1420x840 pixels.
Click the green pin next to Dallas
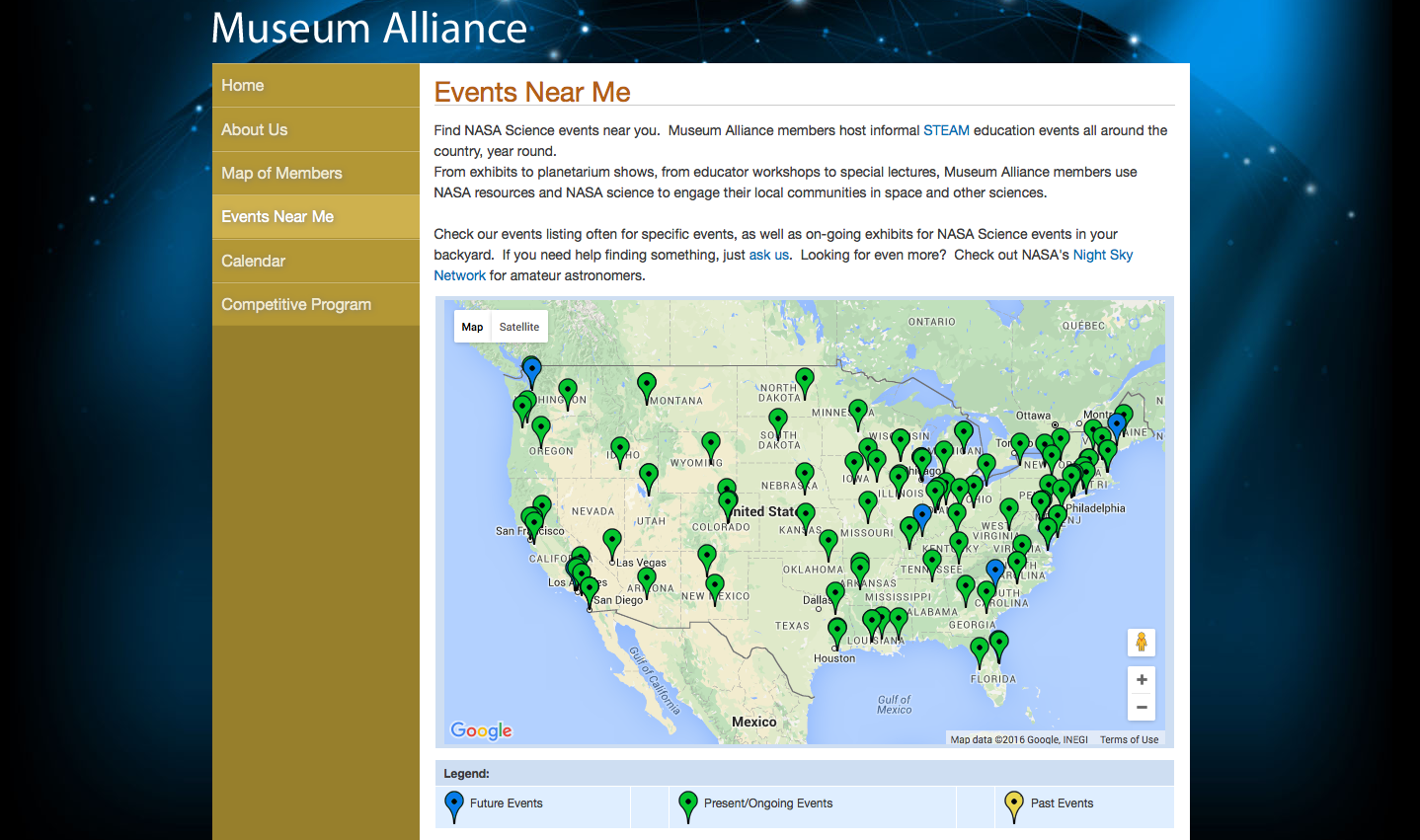[x=835, y=596]
